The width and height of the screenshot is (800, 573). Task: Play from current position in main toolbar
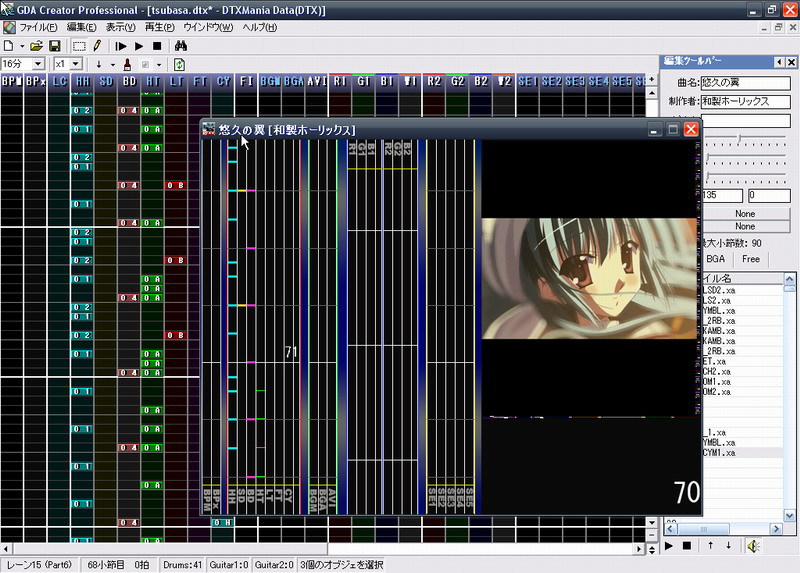[139, 46]
